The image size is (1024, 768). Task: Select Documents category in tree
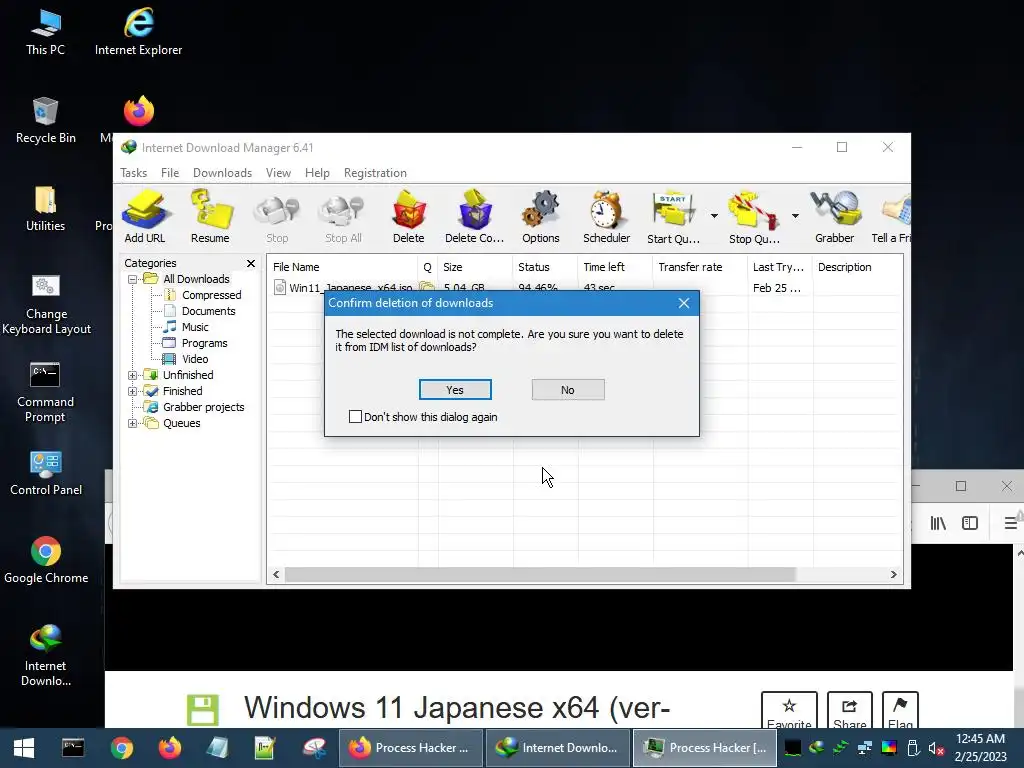208,312
